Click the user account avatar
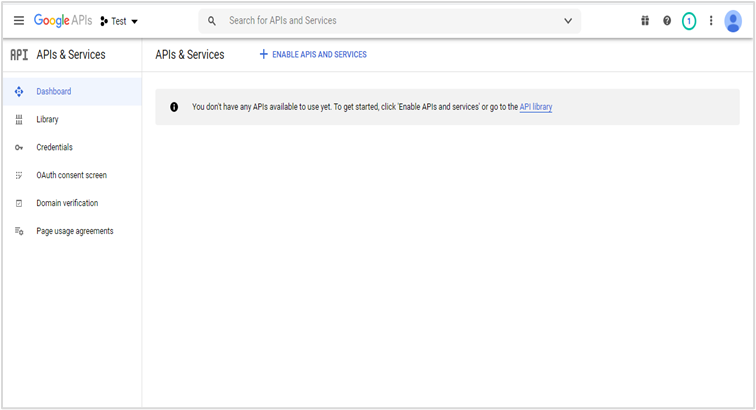The width and height of the screenshot is (756, 410). coord(733,21)
